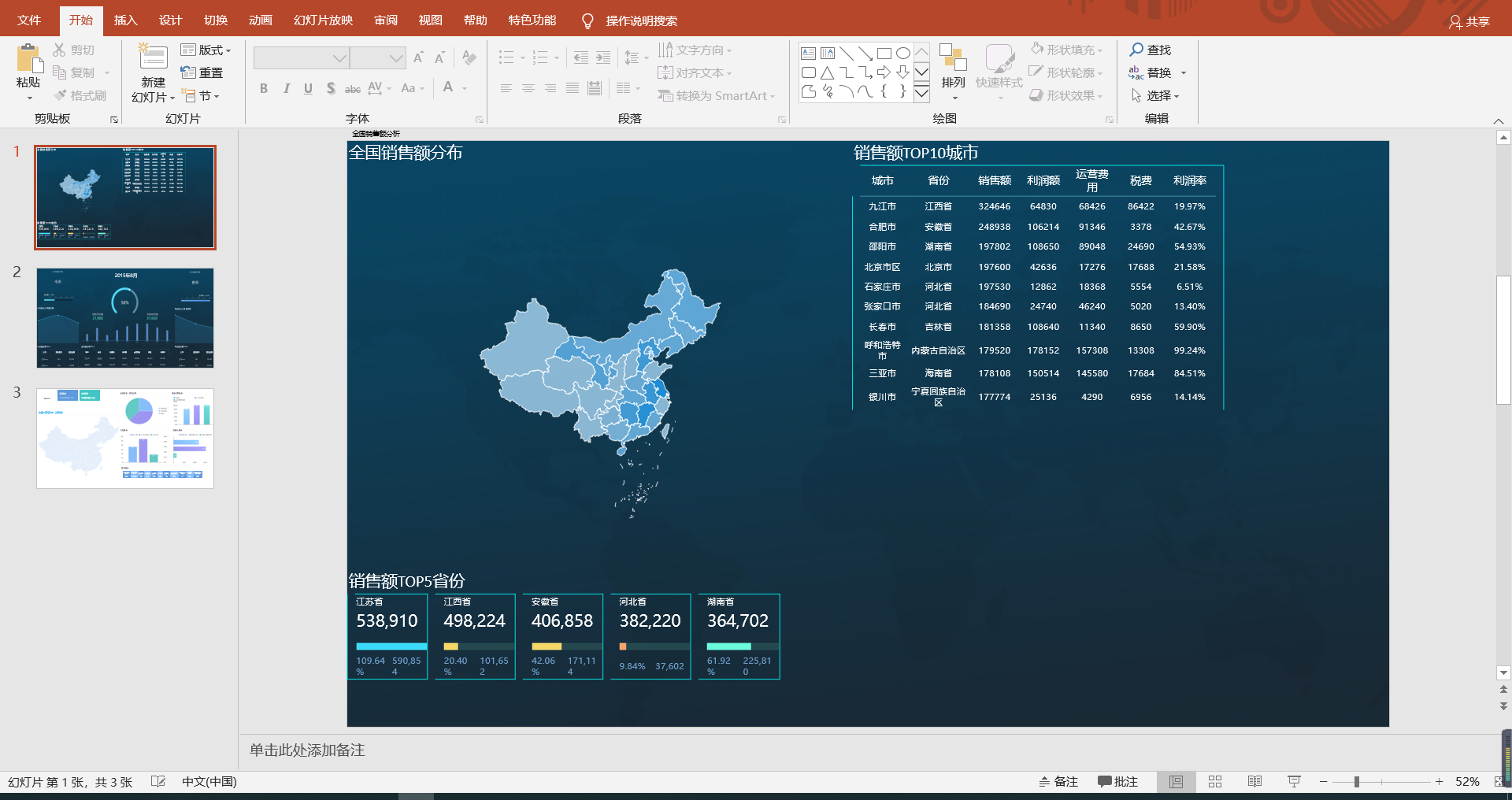
Task: Click Shape Effects (形状效果) button
Action: [x=1067, y=95]
